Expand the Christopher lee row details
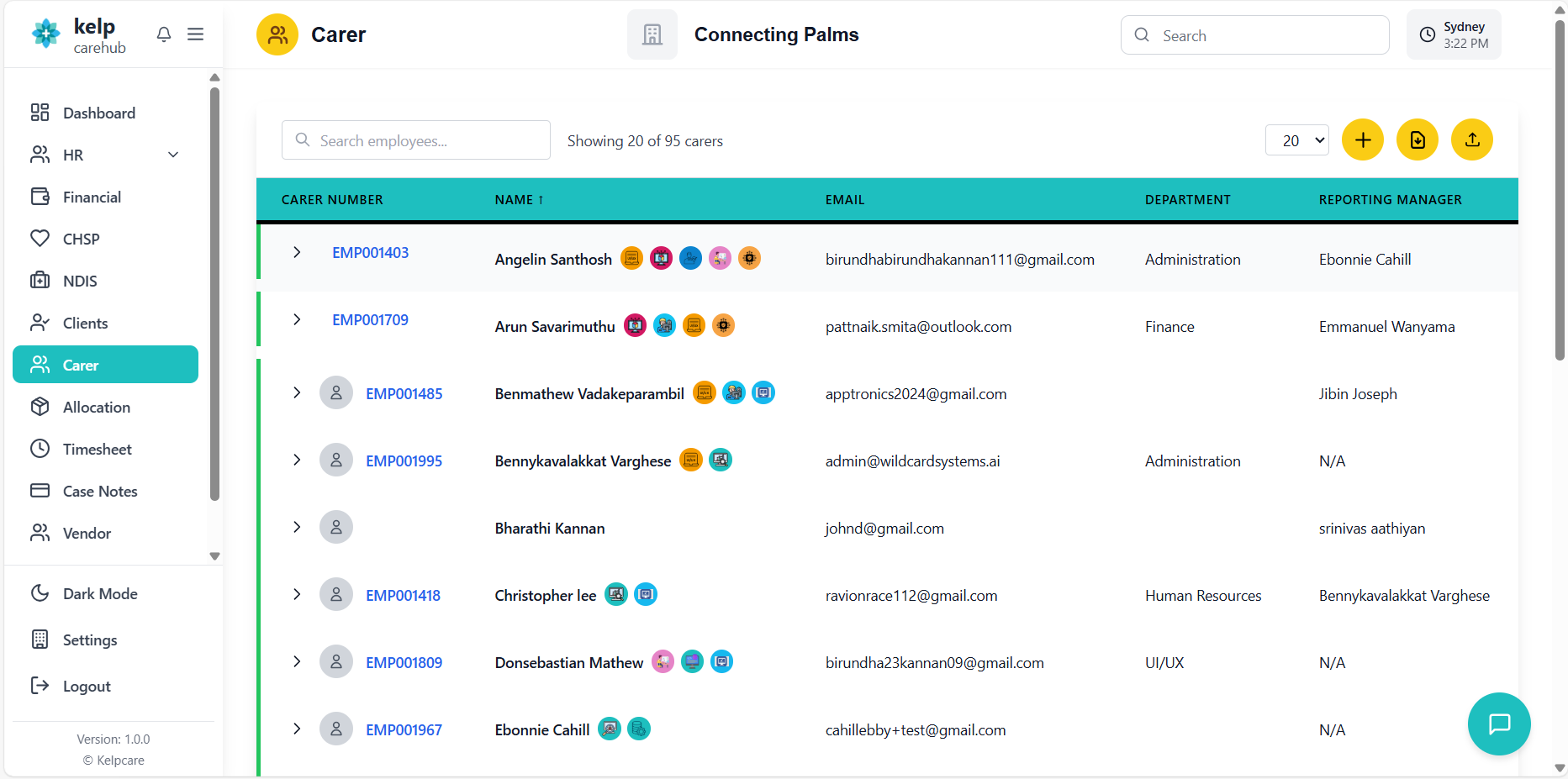This screenshot has width=1568, height=779. point(297,594)
